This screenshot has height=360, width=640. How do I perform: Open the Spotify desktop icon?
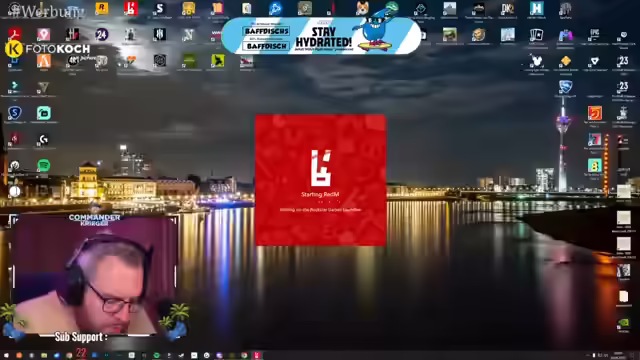(44, 165)
